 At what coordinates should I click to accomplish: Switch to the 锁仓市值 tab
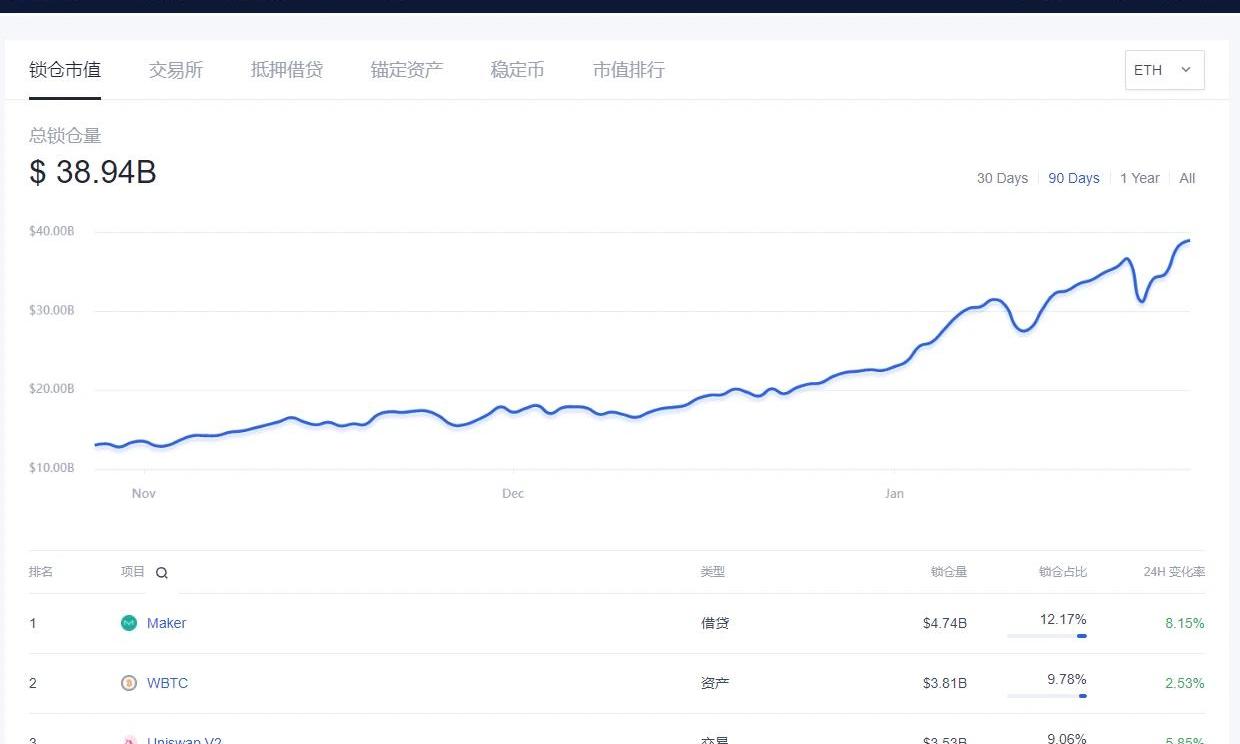(x=65, y=70)
